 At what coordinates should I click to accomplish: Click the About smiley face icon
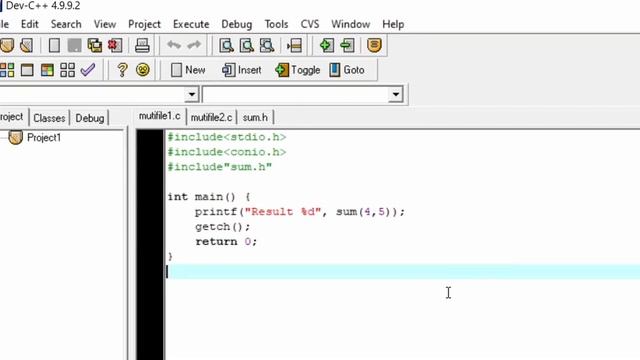[142, 70]
